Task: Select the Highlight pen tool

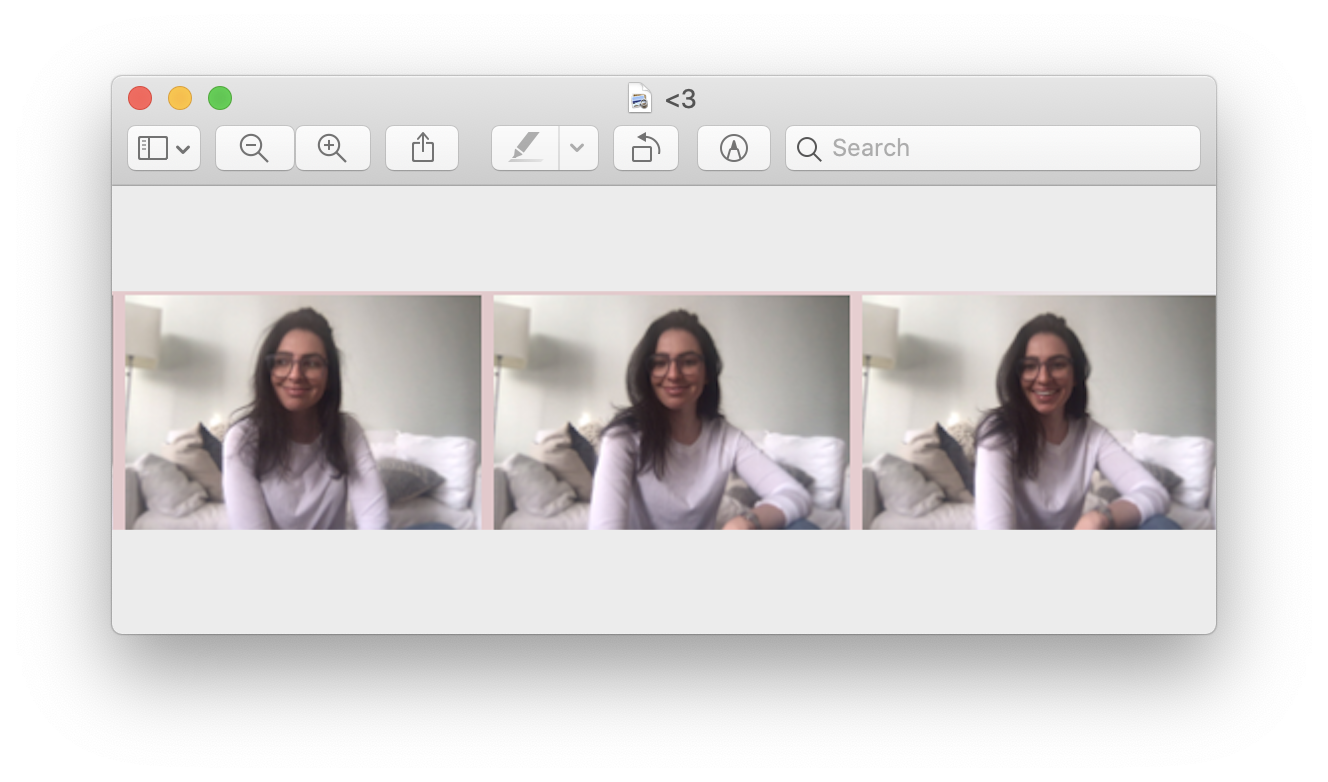Action: pos(526,148)
